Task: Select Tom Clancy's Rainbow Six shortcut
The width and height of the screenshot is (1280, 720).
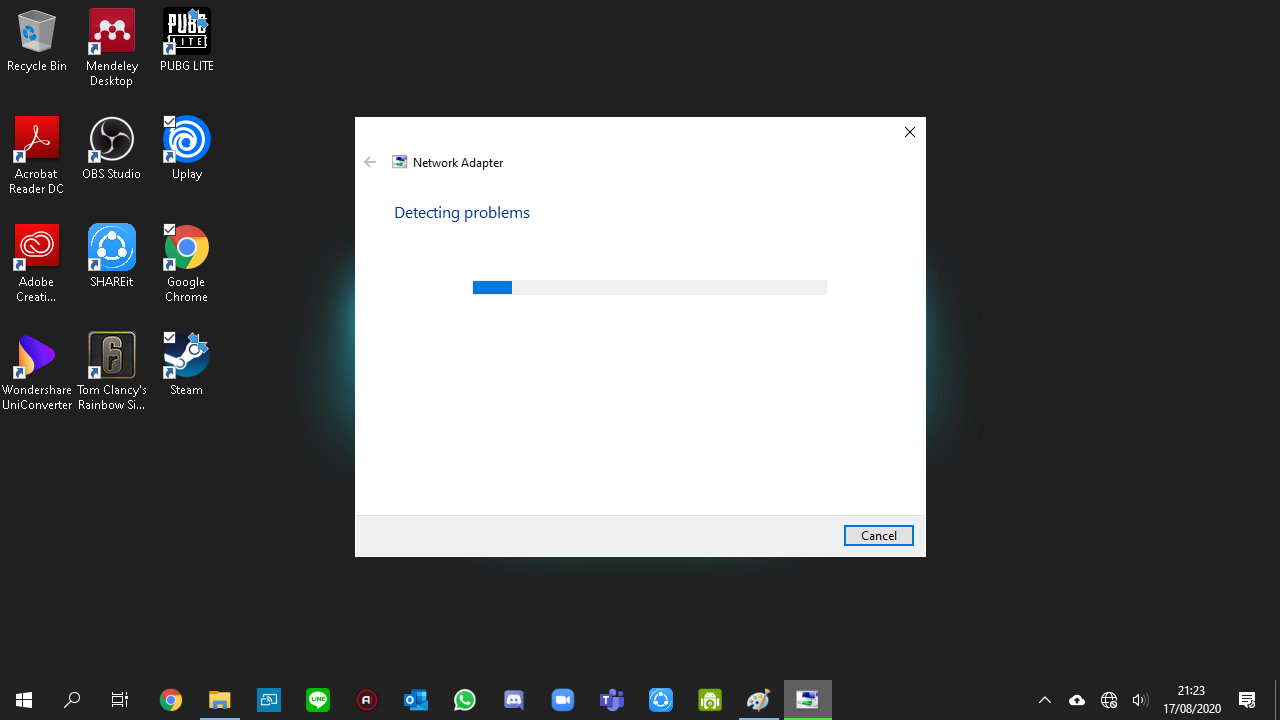Action: pos(112,372)
